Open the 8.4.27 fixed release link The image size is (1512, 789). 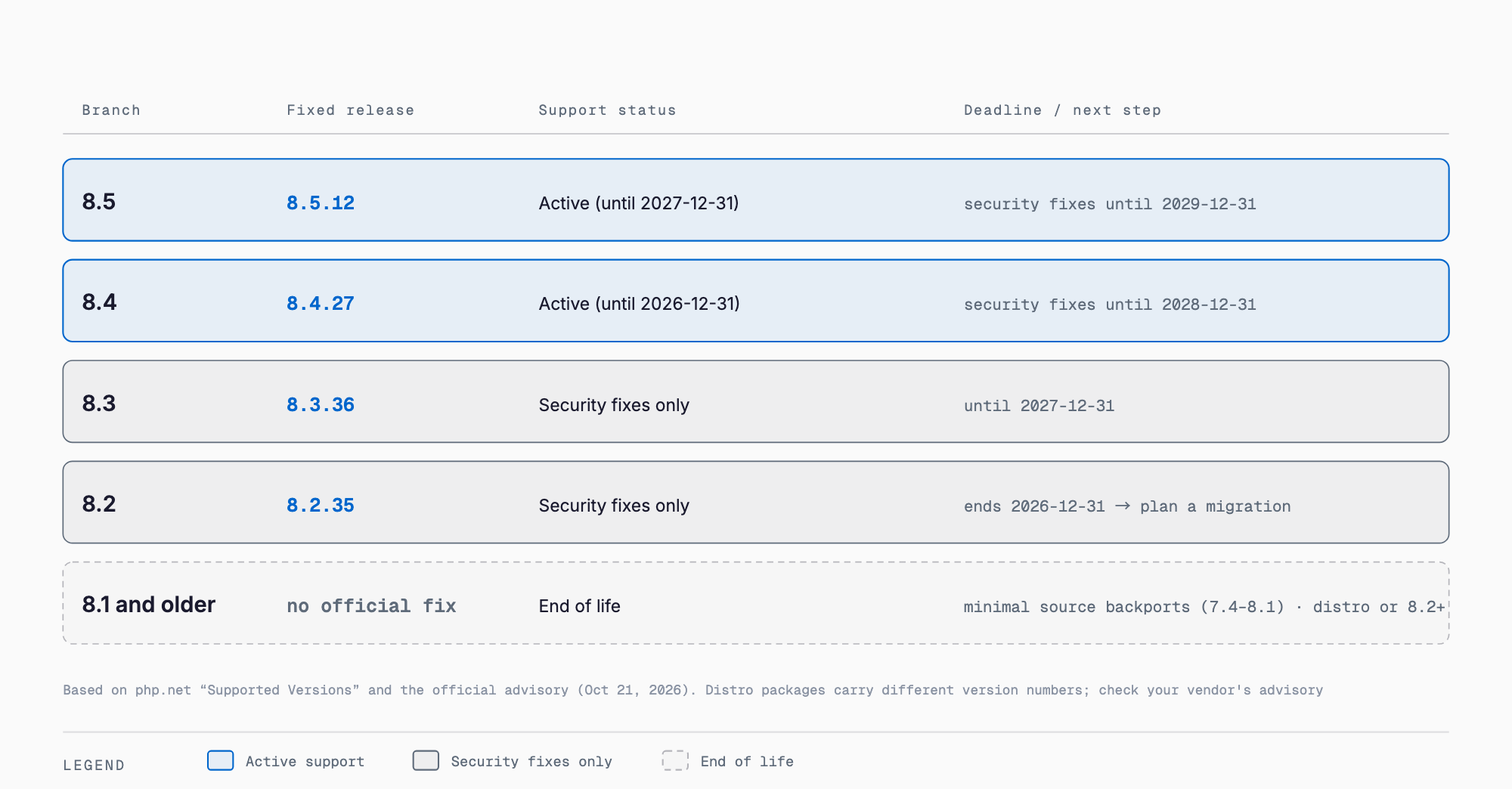[x=321, y=304]
